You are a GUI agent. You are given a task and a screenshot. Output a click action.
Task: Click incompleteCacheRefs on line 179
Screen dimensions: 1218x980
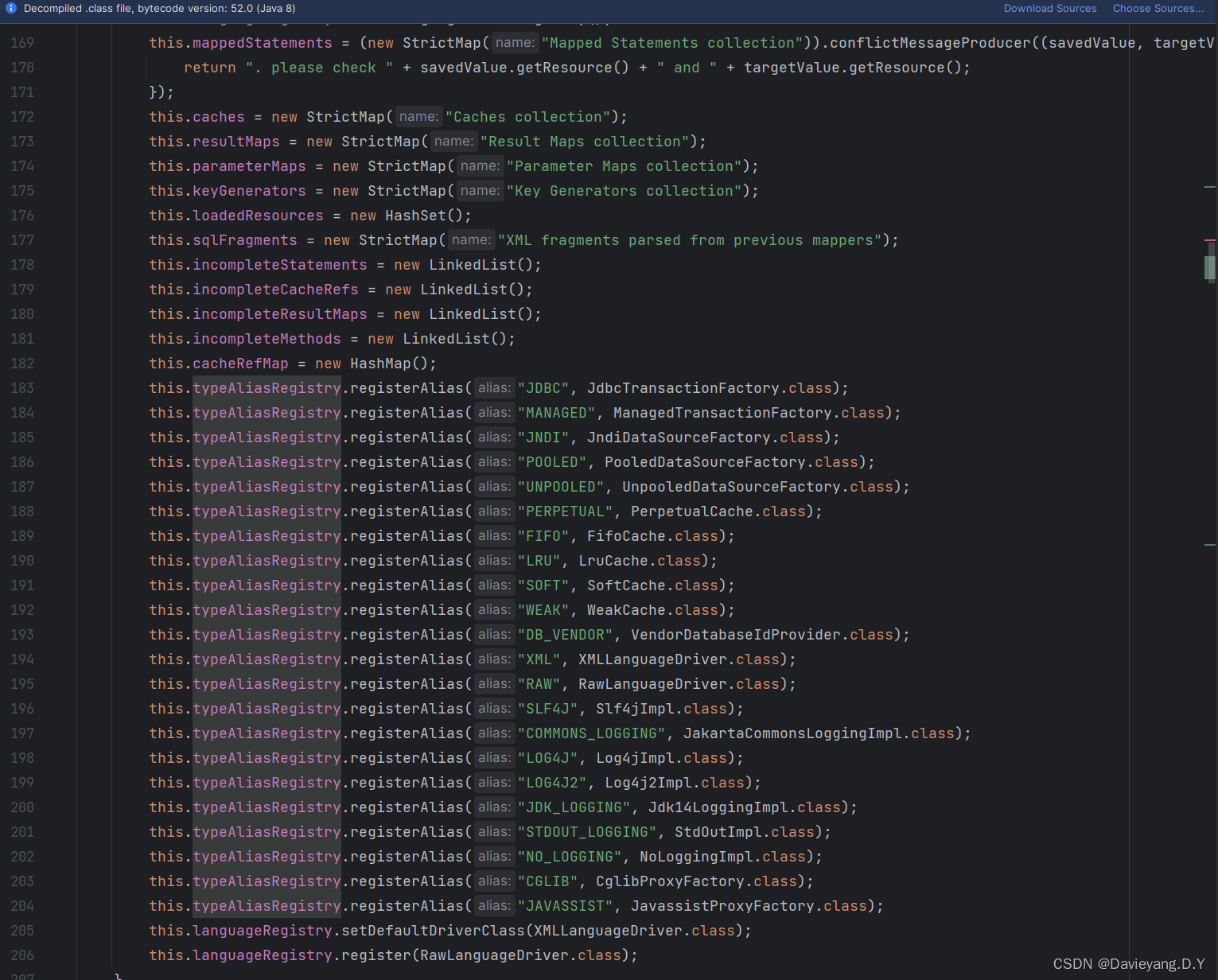(275, 290)
